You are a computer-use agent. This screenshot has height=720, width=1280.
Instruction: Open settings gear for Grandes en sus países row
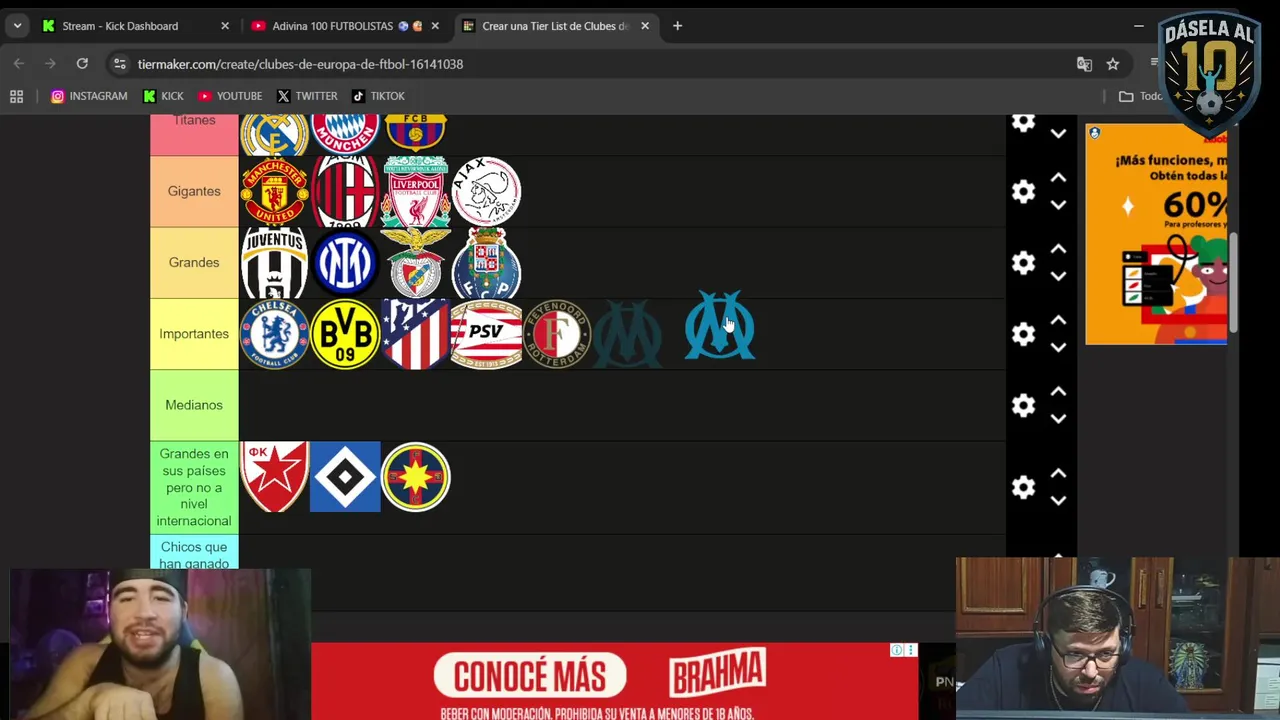coord(1023,487)
